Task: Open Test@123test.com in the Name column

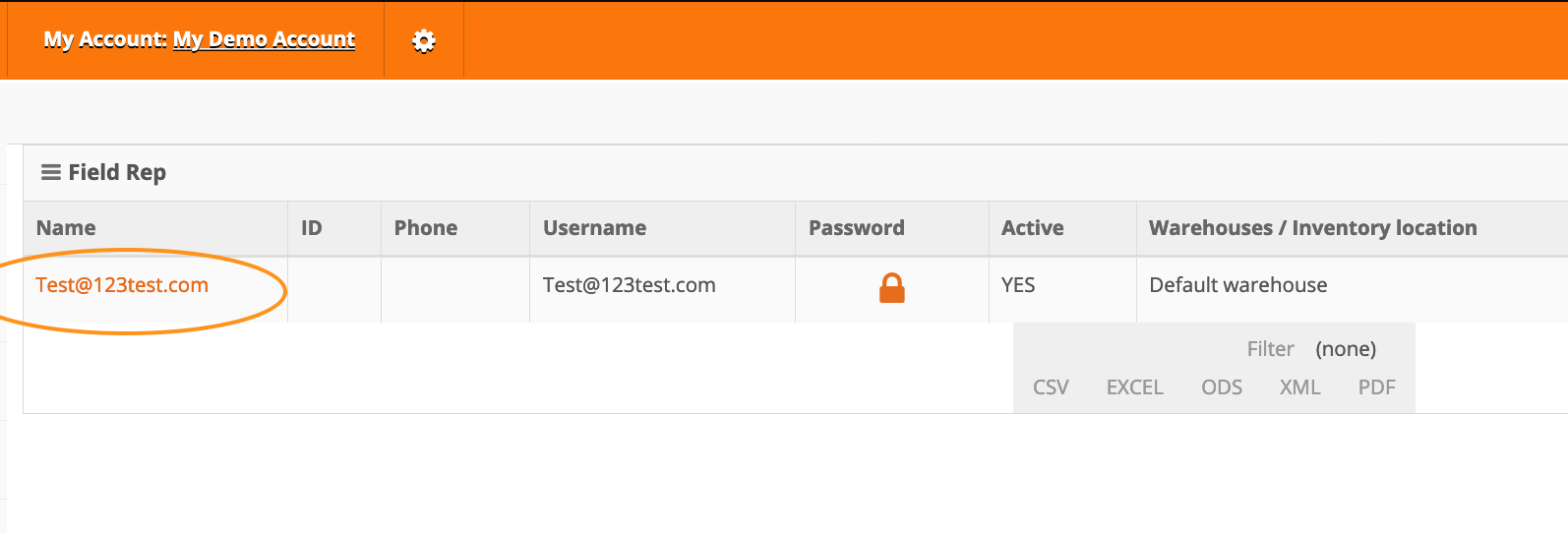Action: 122,285
